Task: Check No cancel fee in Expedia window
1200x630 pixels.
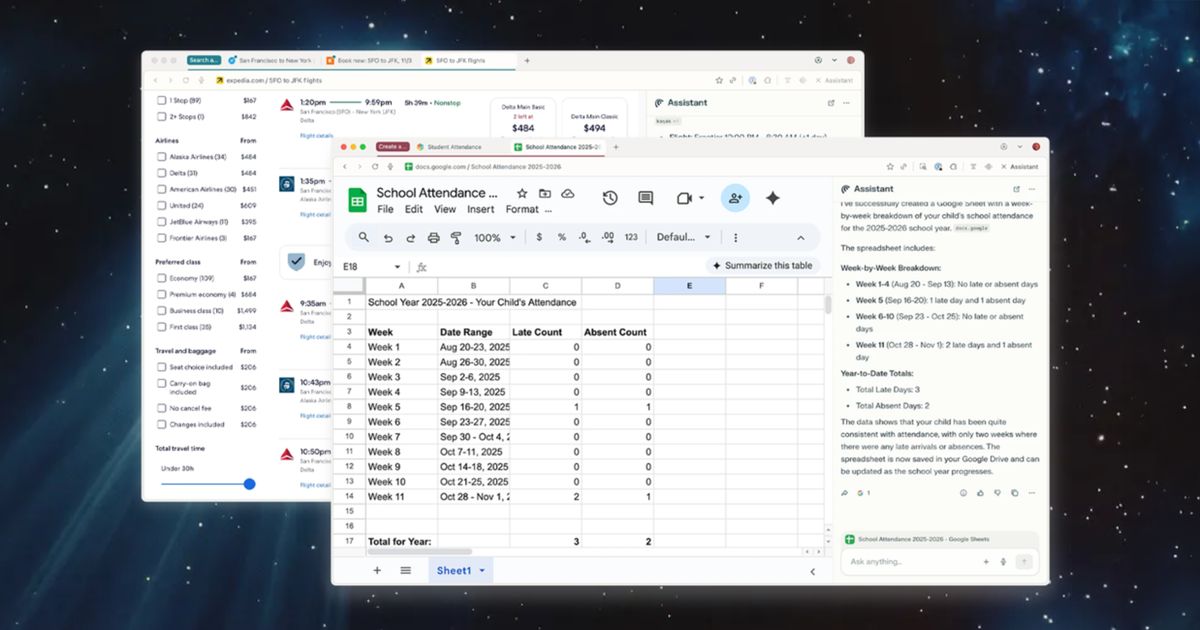Action: click(x=163, y=408)
